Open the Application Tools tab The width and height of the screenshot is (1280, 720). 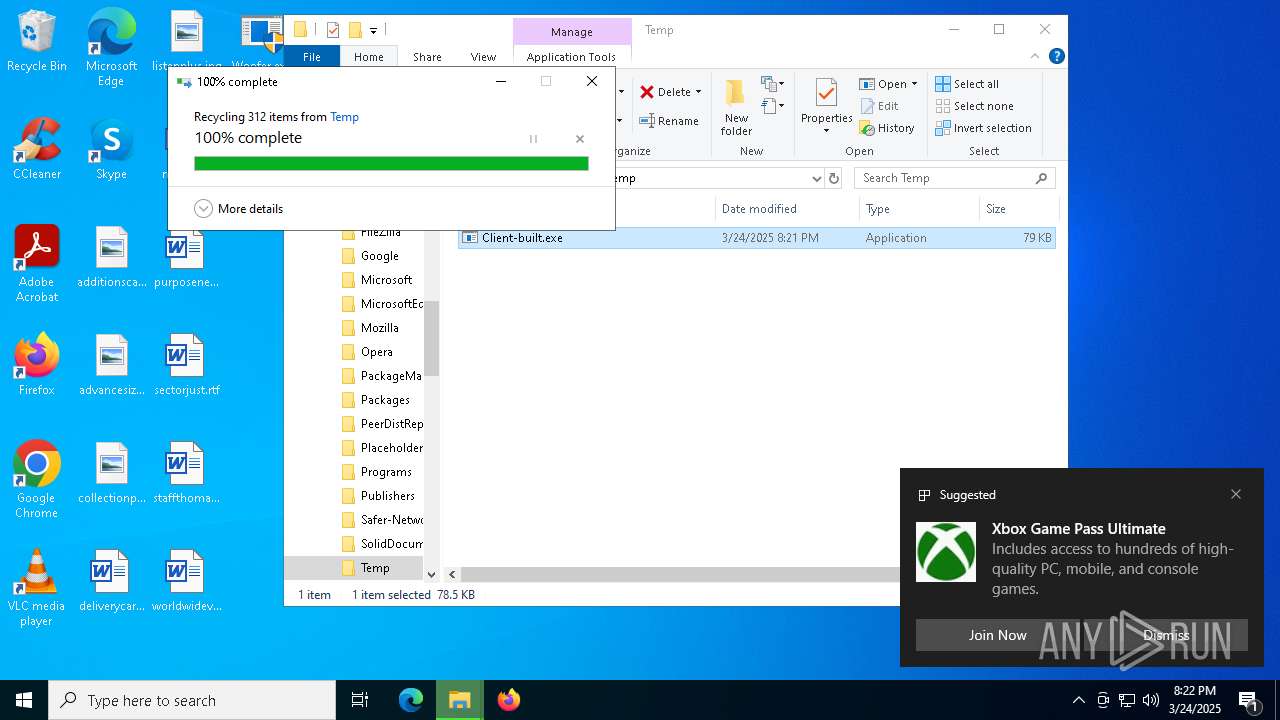[571, 57]
